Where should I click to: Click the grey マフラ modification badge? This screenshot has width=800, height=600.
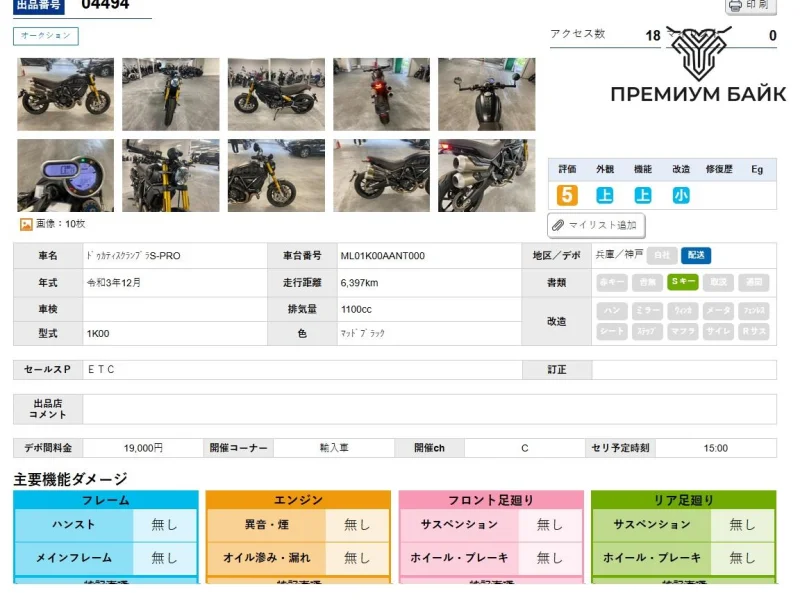pyautogui.click(x=683, y=331)
